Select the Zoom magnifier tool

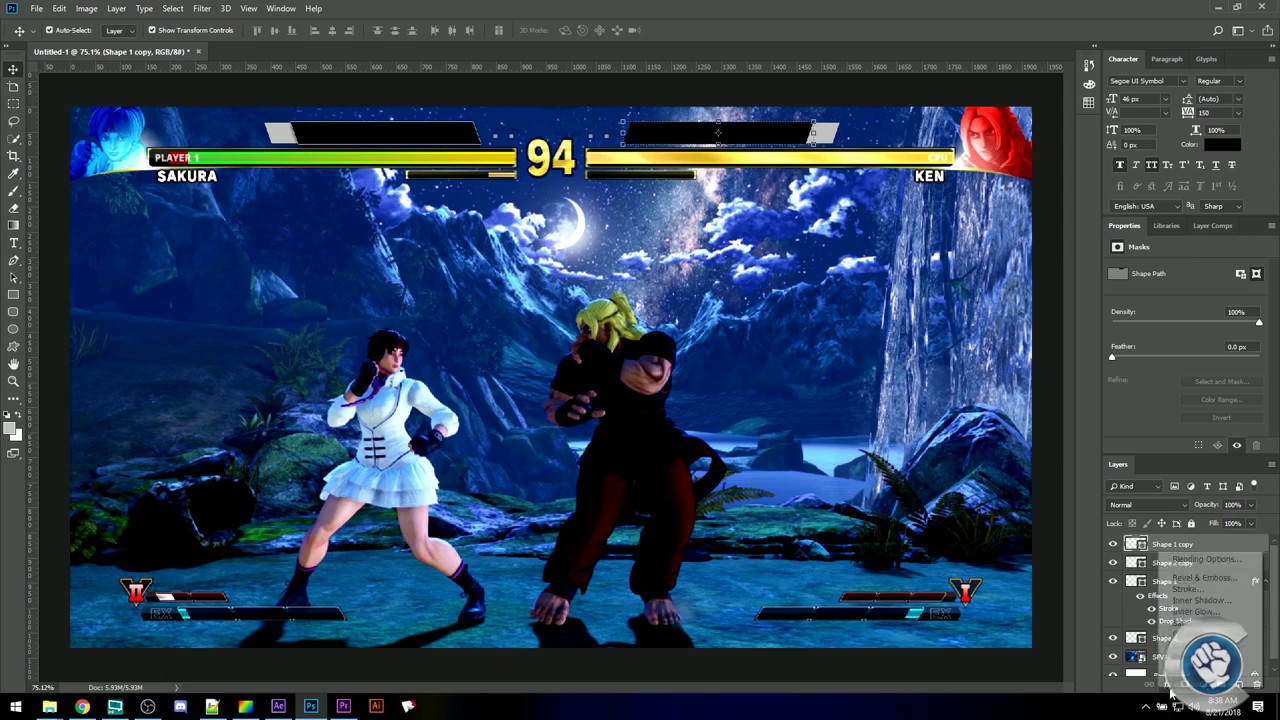click(13, 381)
